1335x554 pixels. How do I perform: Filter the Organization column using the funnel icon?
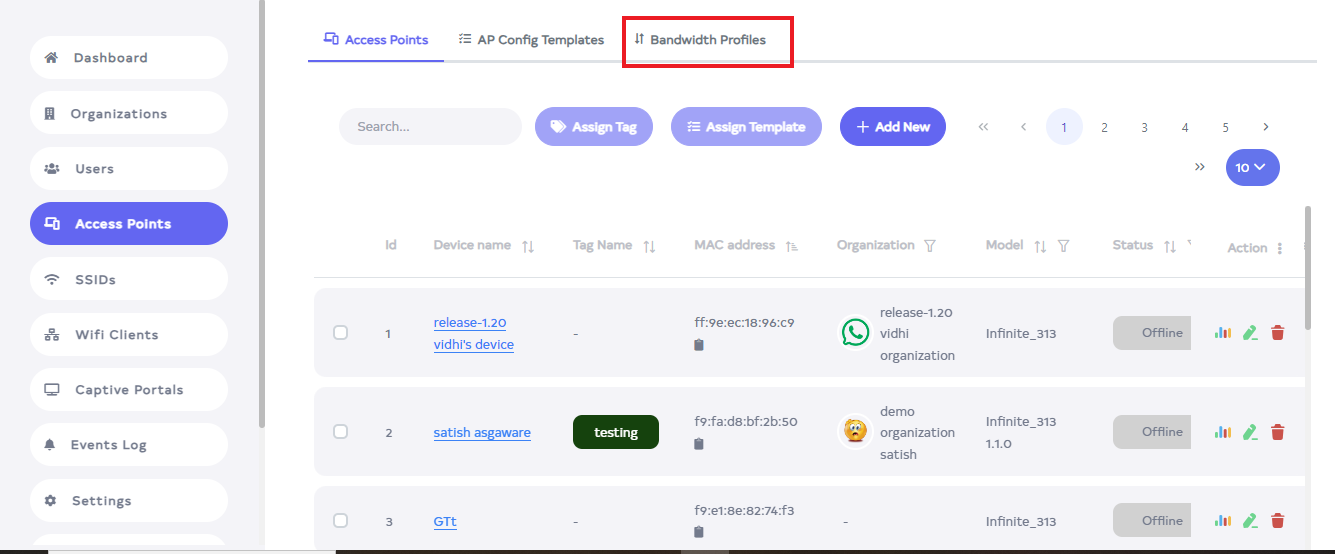click(930, 246)
